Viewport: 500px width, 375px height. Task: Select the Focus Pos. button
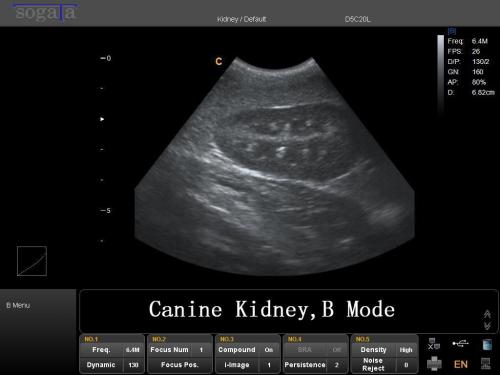[180, 365]
